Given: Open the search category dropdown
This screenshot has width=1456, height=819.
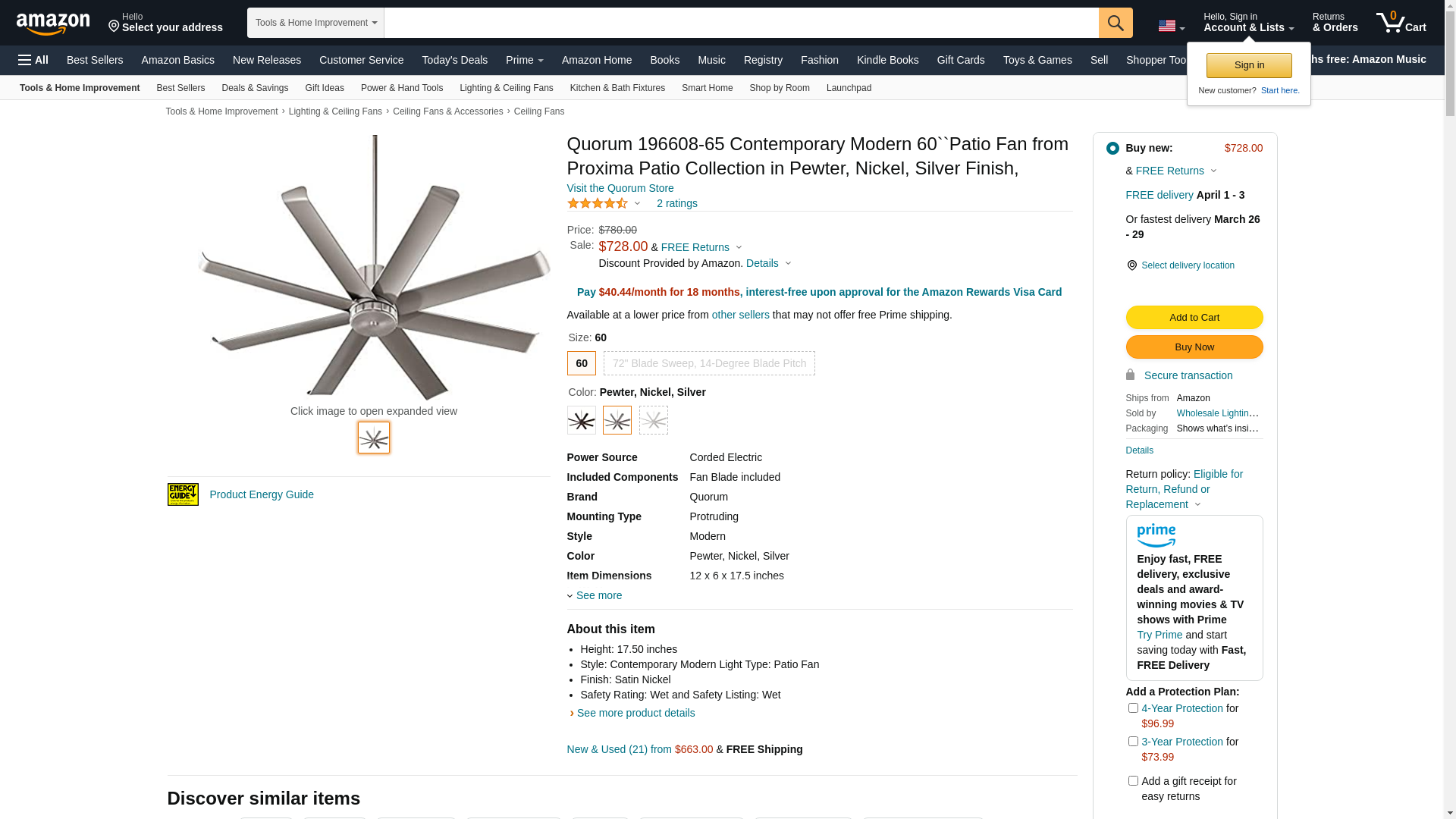Looking at the screenshot, I should coord(315,23).
